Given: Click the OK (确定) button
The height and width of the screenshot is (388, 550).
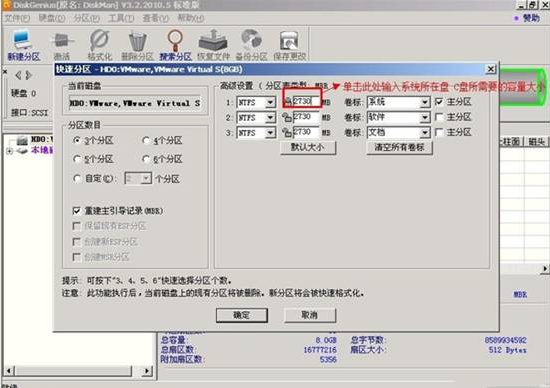Looking at the screenshot, I should [x=242, y=315].
